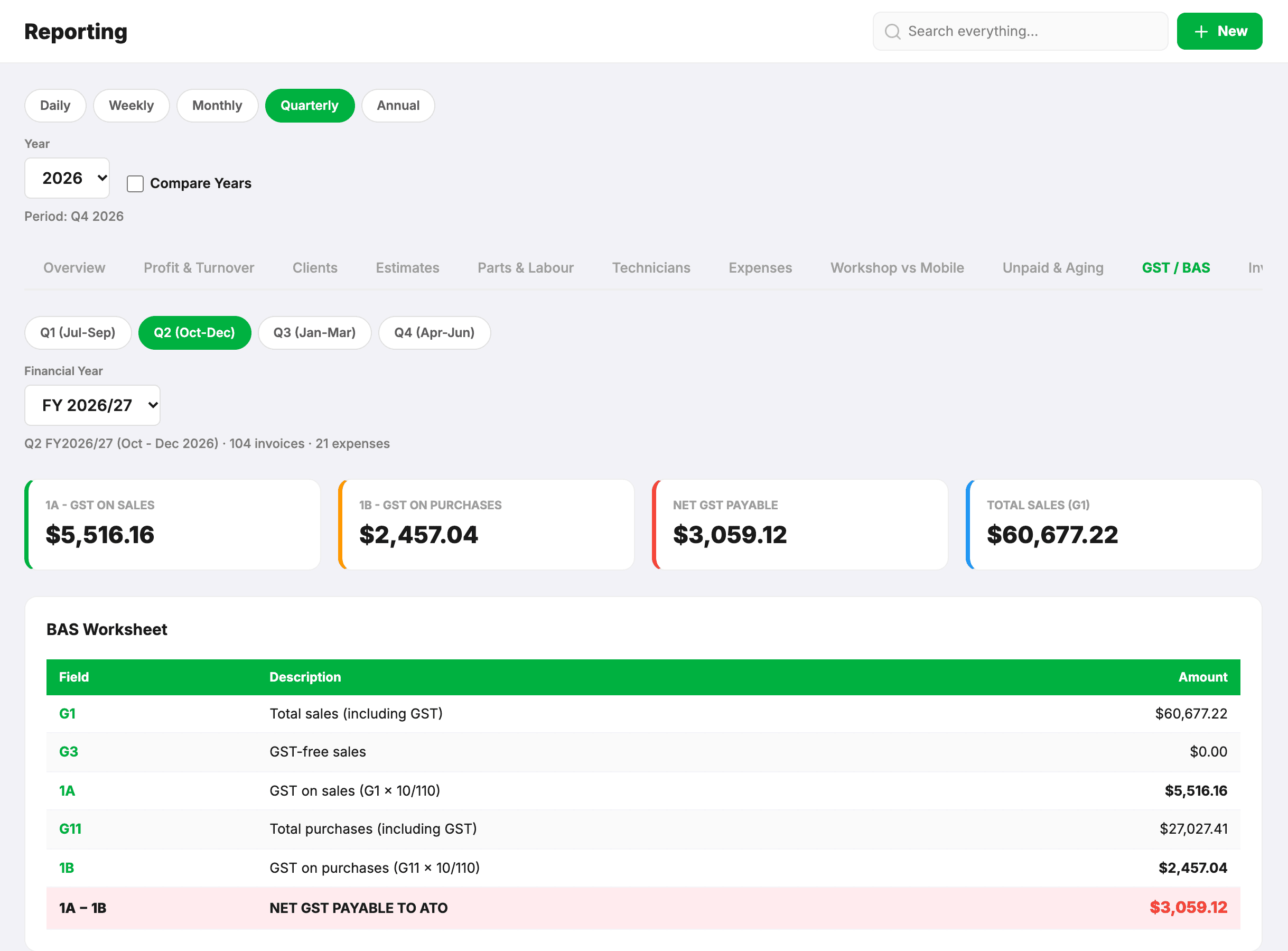
Task: Go to the Technicians tab
Action: click(x=651, y=268)
